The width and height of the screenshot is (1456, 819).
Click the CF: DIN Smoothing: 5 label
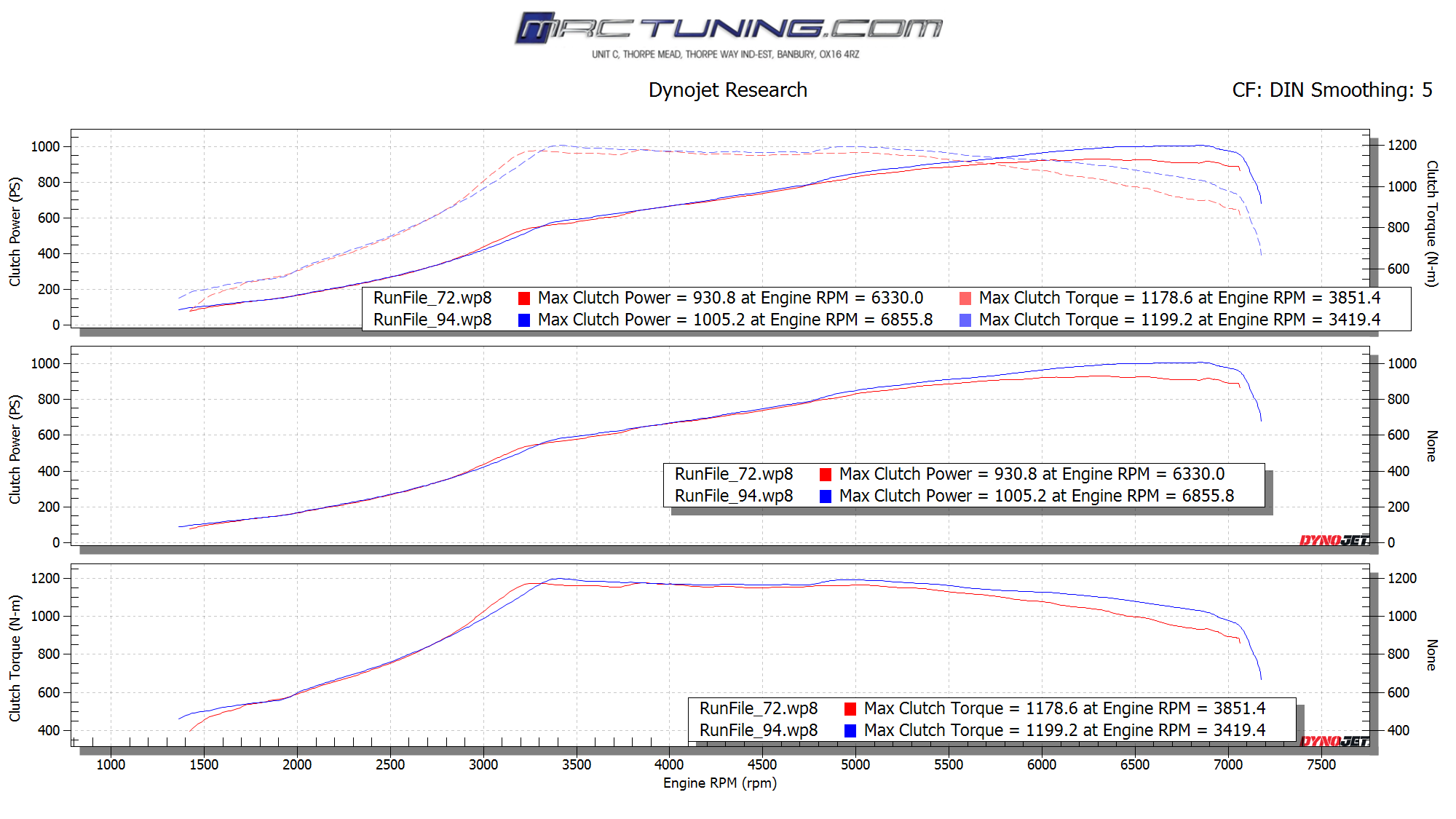[1332, 90]
